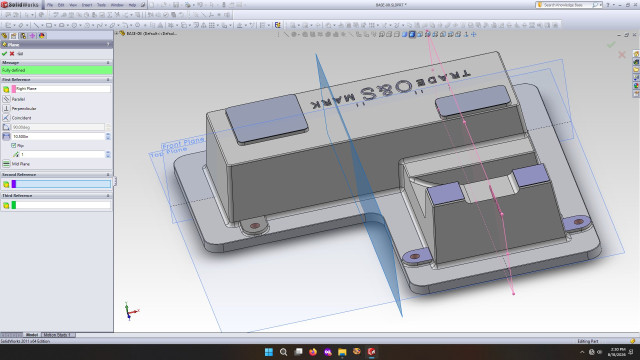The width and height of the screenshot is (640, 360).
Task: Click the Plane PropertyManager help question mark
Action: (x=108, y=44)
